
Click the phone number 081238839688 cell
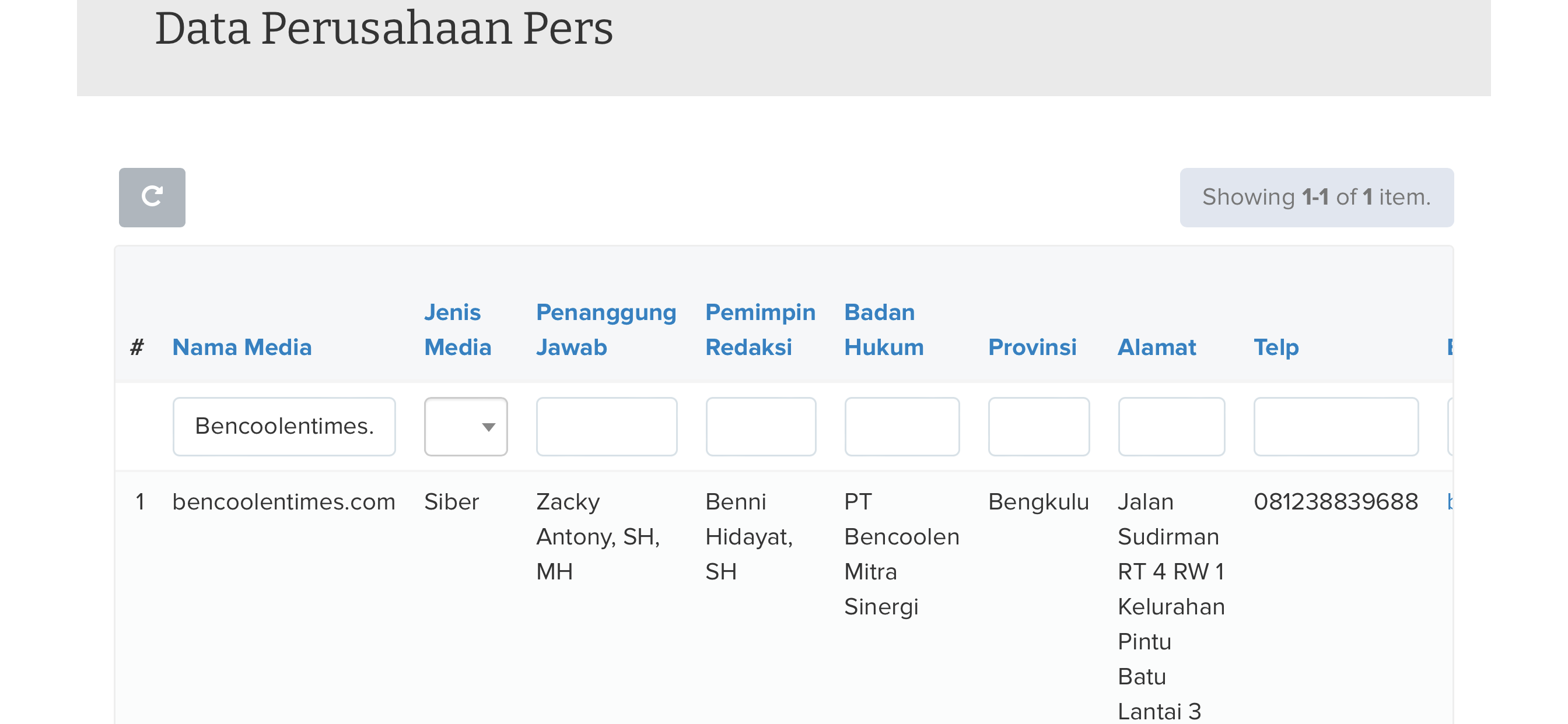pyautogui.click(x=1335, y=502)
